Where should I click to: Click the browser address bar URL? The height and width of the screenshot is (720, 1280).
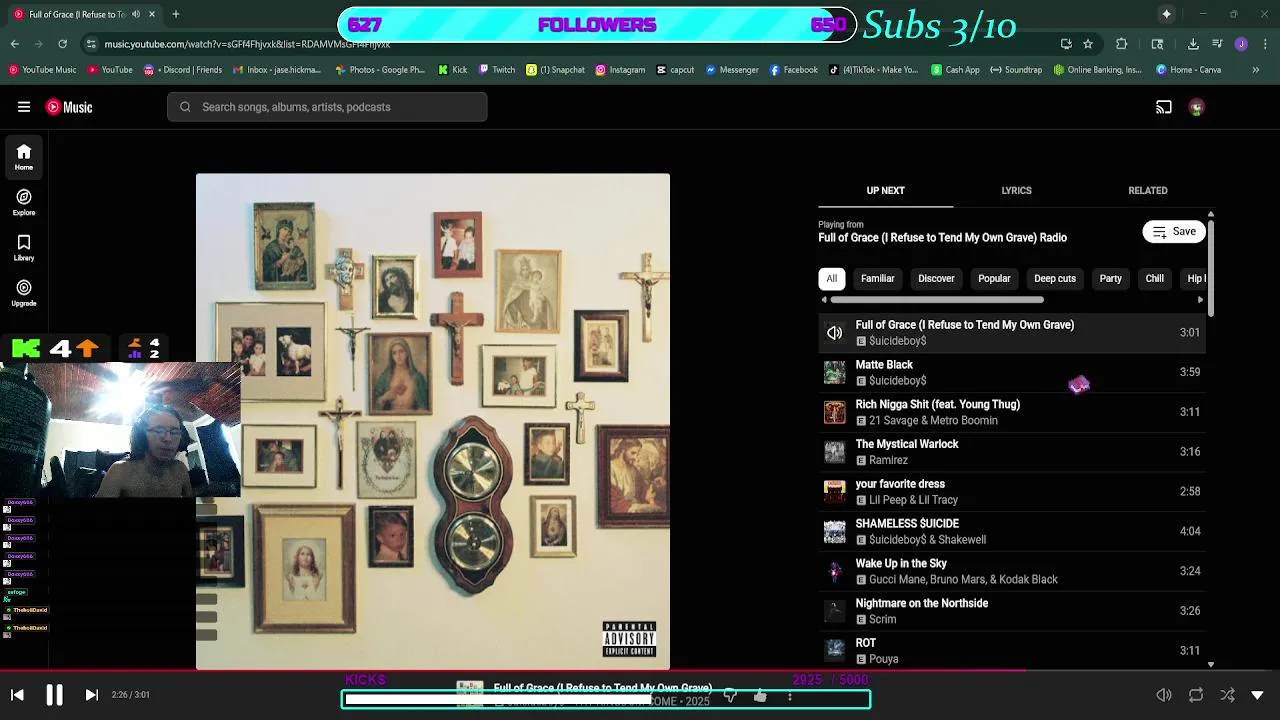(247, 44)
